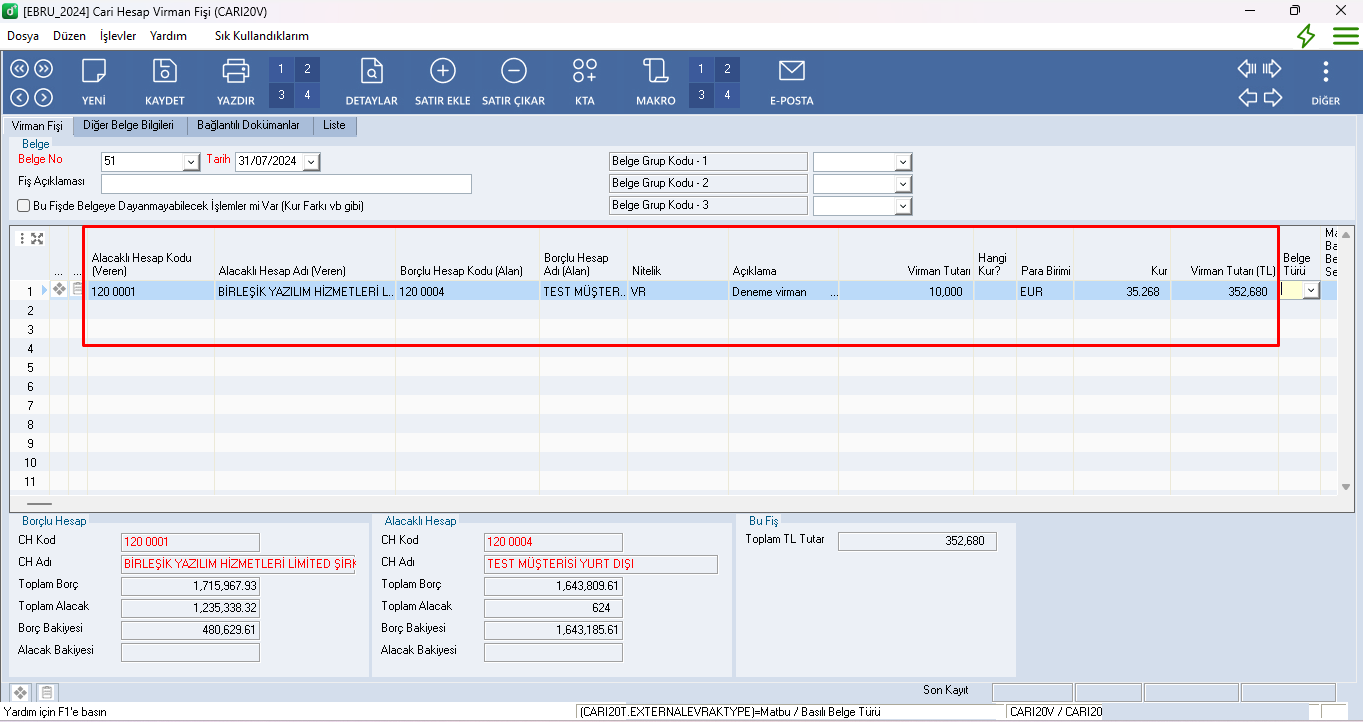
Task: Click SATIR ÇIKAR minus icon
Action: click(x=513, y=71)
